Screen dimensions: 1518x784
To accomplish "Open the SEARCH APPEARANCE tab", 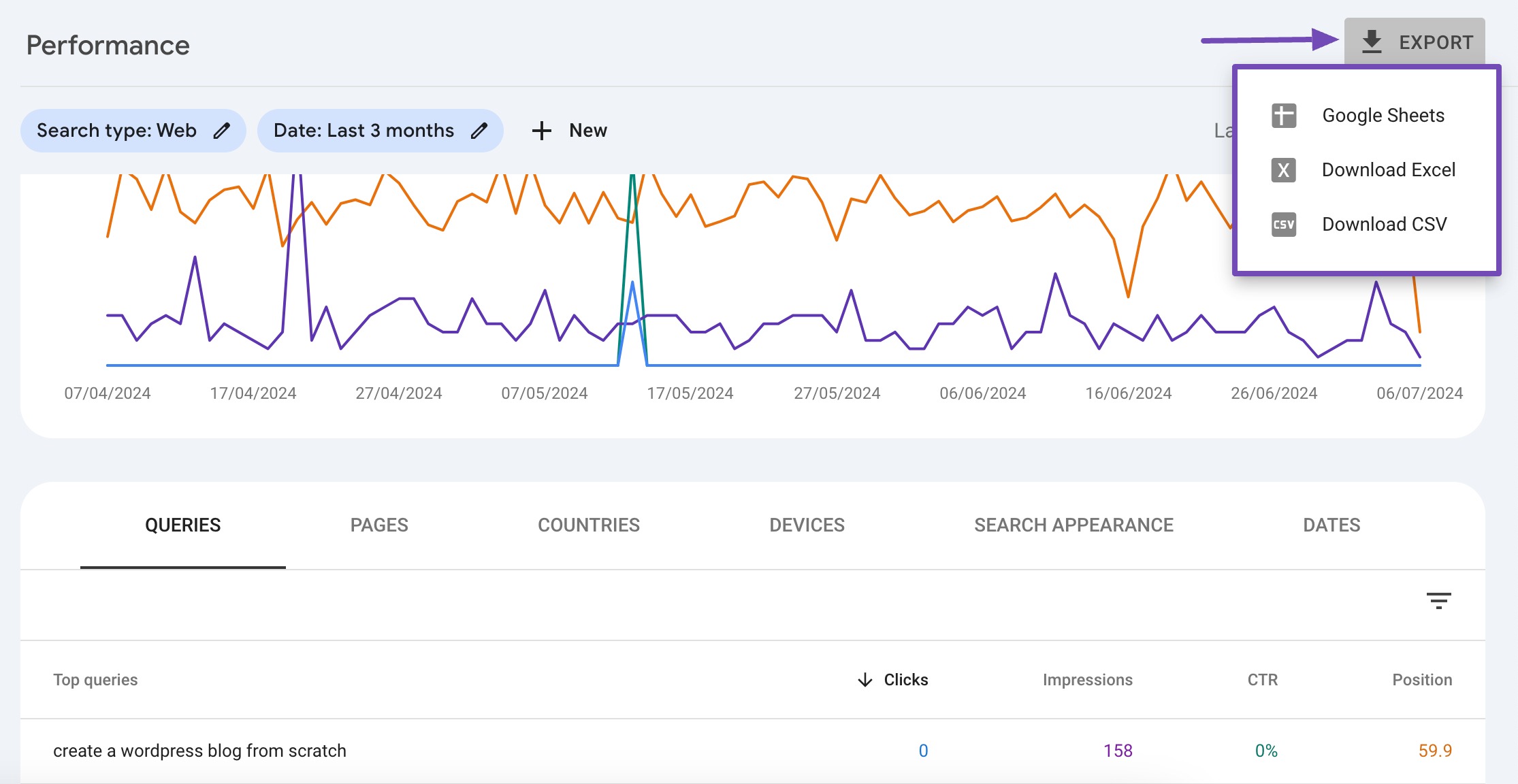I will (x=1074, y=525).
